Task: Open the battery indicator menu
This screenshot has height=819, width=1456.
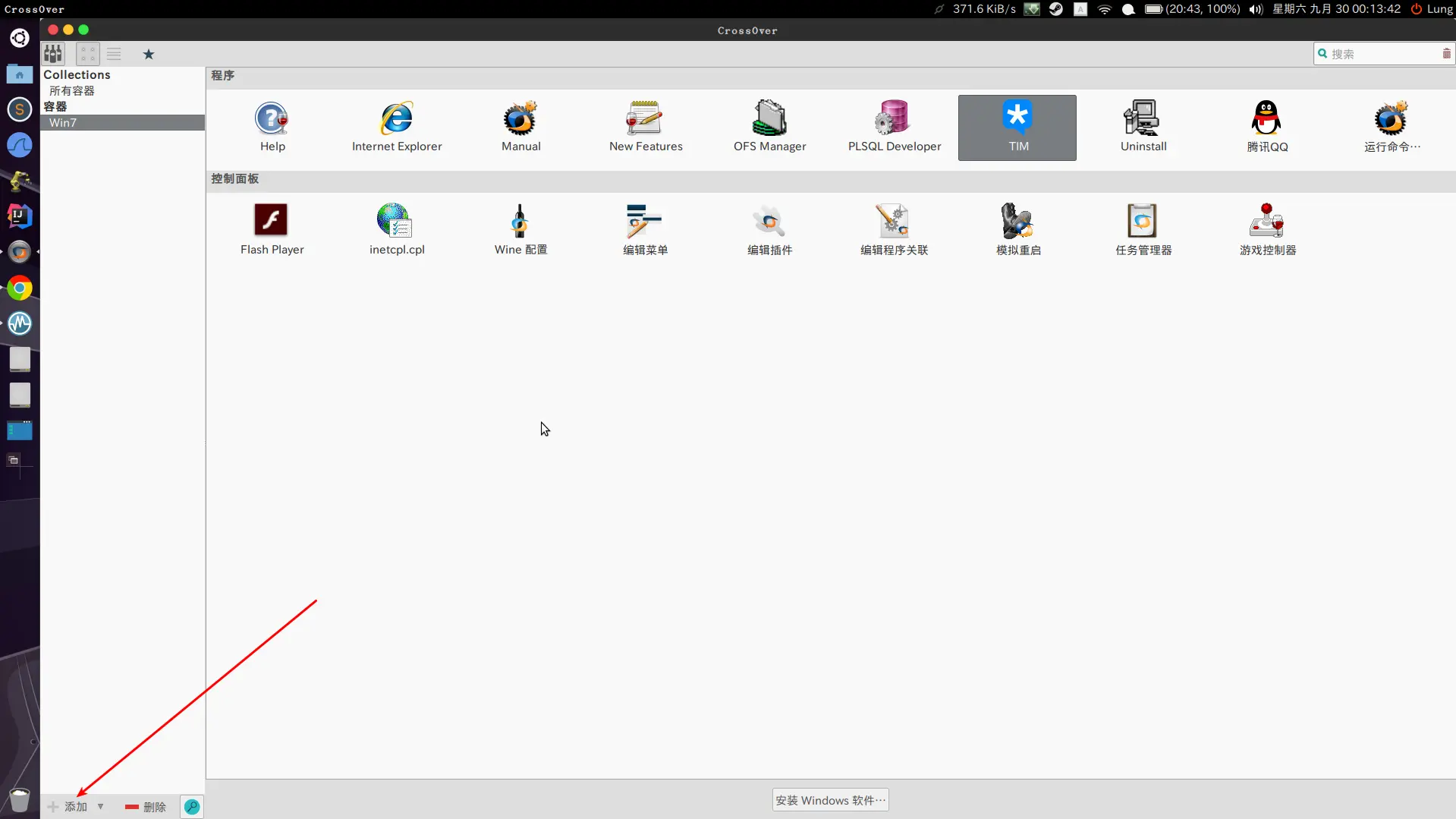Action: [1192, 9]
